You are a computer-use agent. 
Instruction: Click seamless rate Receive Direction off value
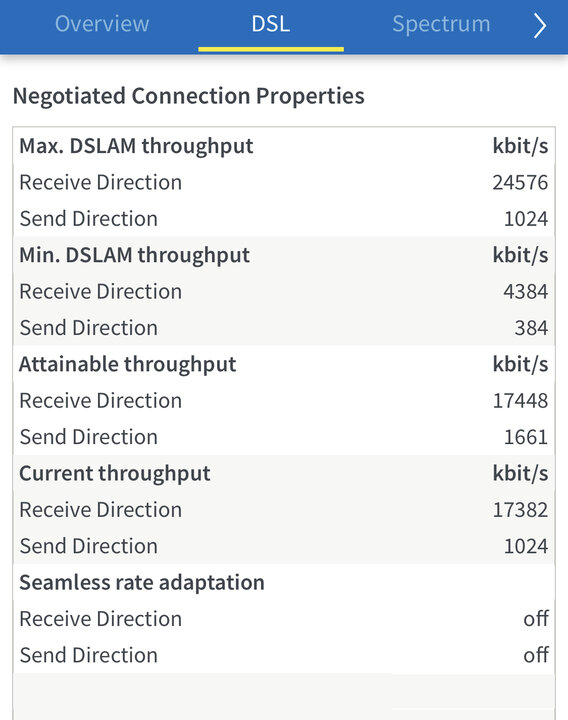[x=536, y=619]
